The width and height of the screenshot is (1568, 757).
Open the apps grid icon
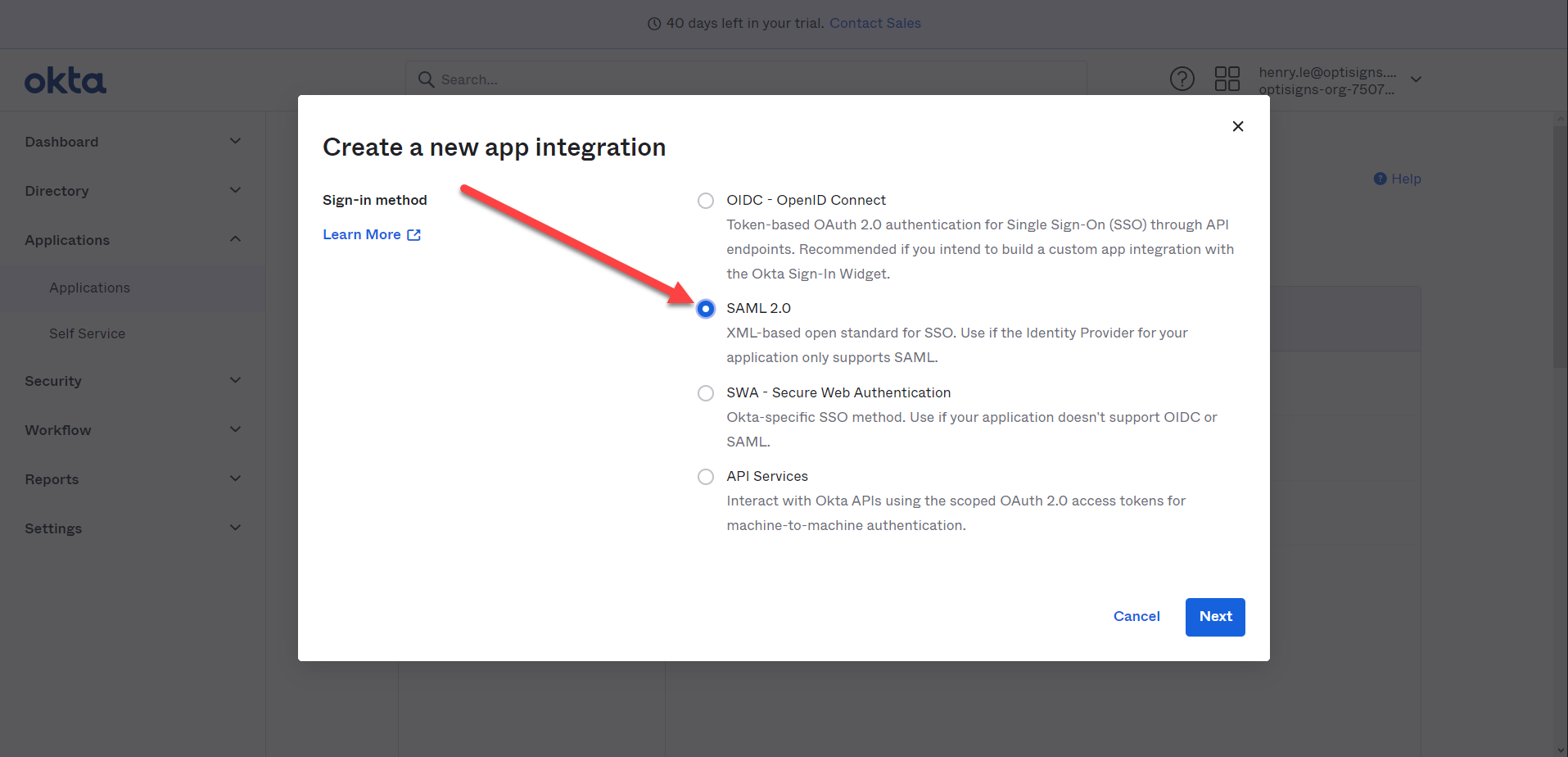pyautogui.click(x=1227, y=79)
